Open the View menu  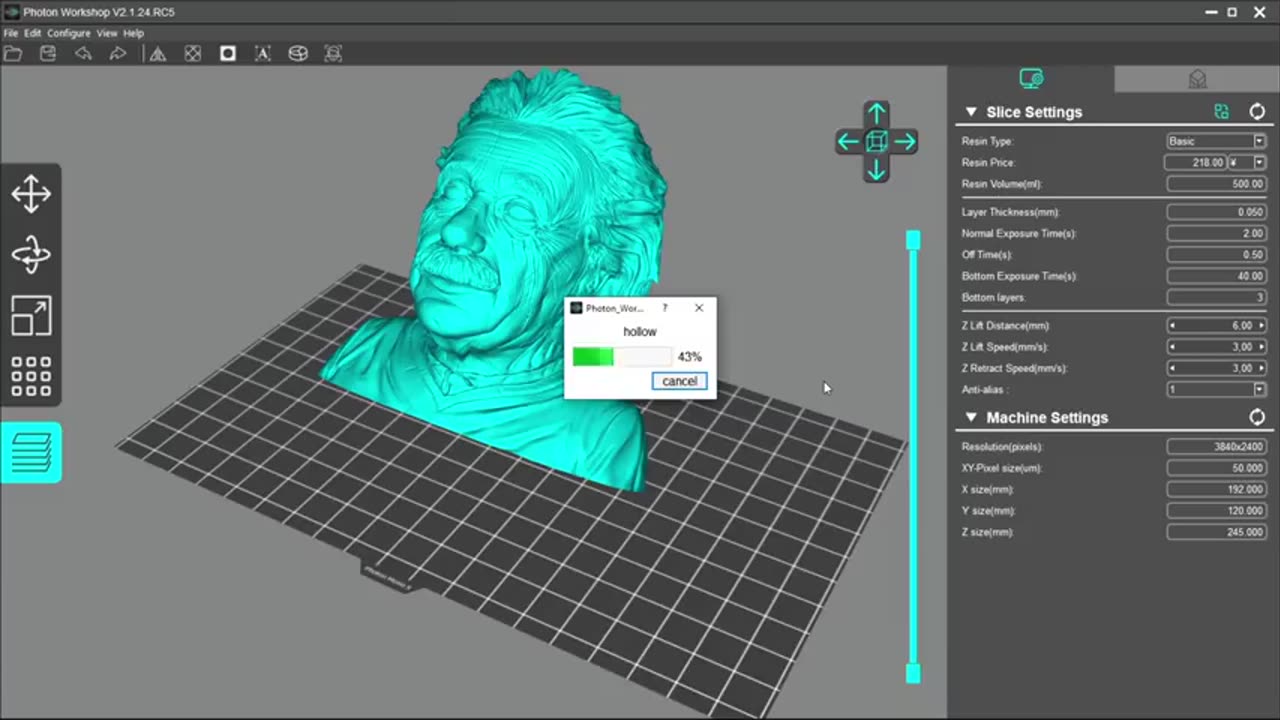(107, 33)
